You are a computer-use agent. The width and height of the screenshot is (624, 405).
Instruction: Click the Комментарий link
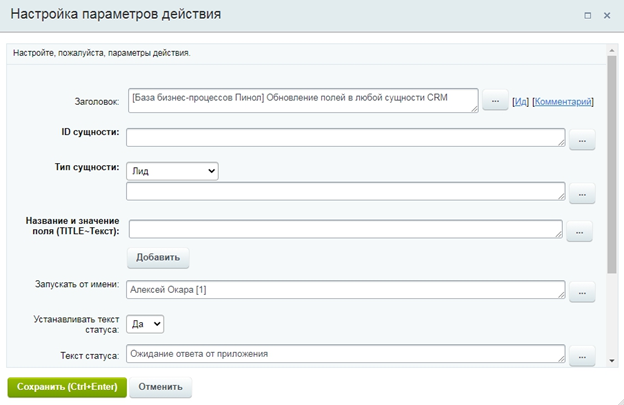[x=563, y=101]
